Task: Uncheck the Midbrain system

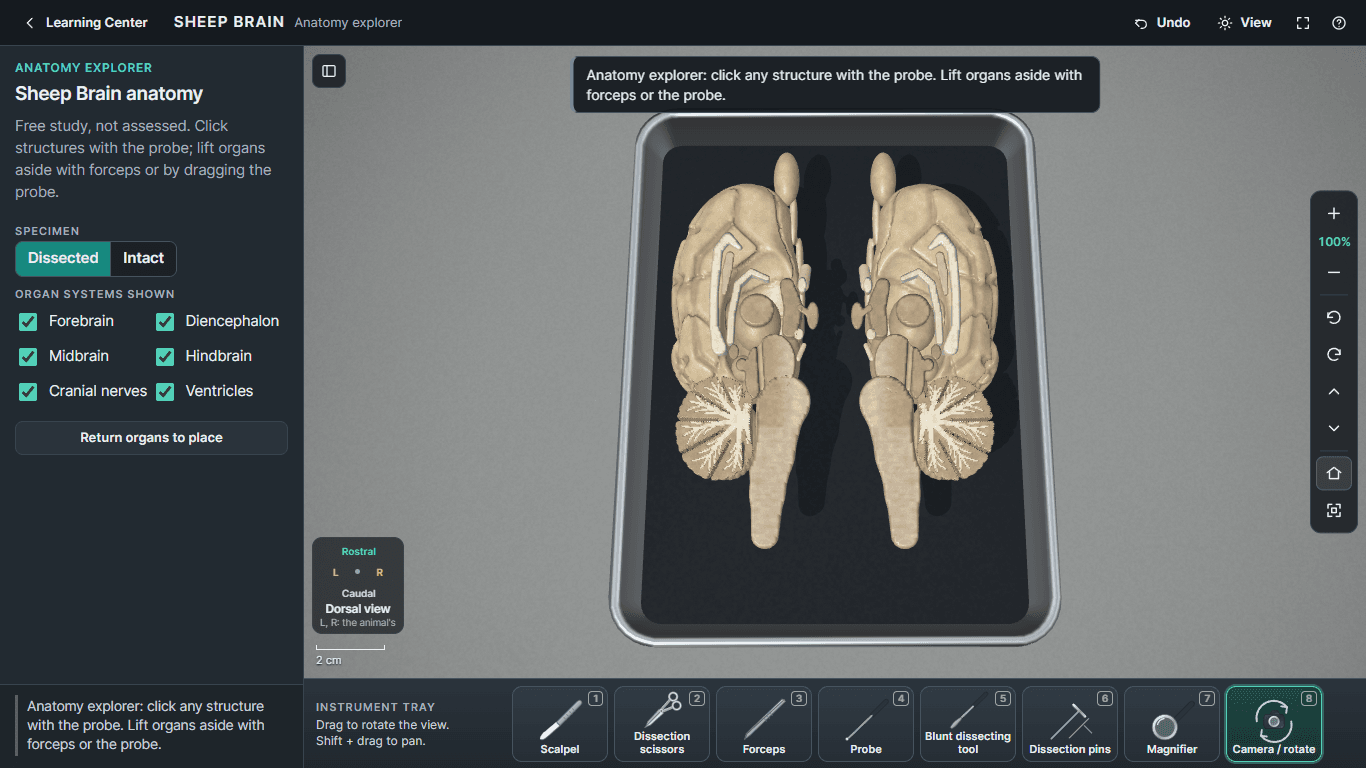Action: [28, 356]
